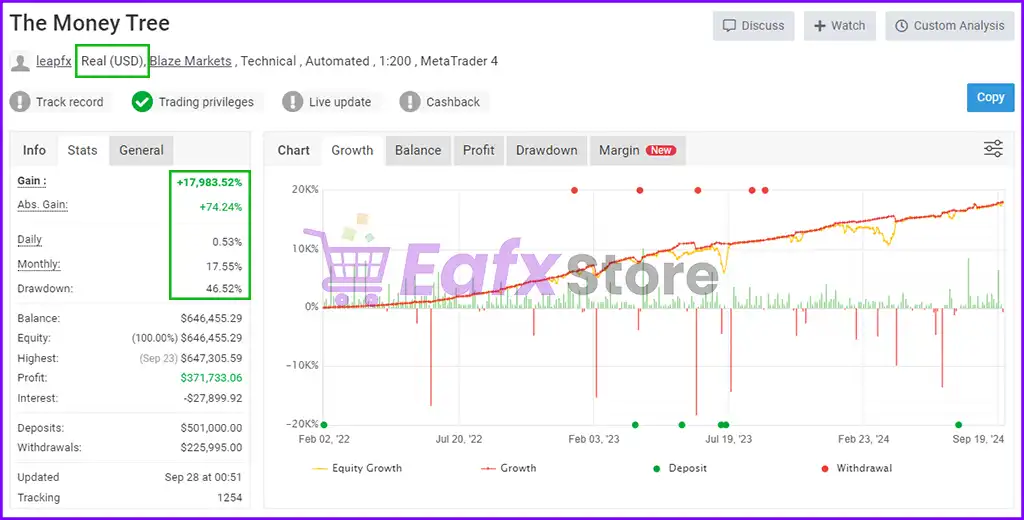The width and height of the screenshot is (1024, 520).
Task: Click the Track record status icon
Action: point(20,102)
